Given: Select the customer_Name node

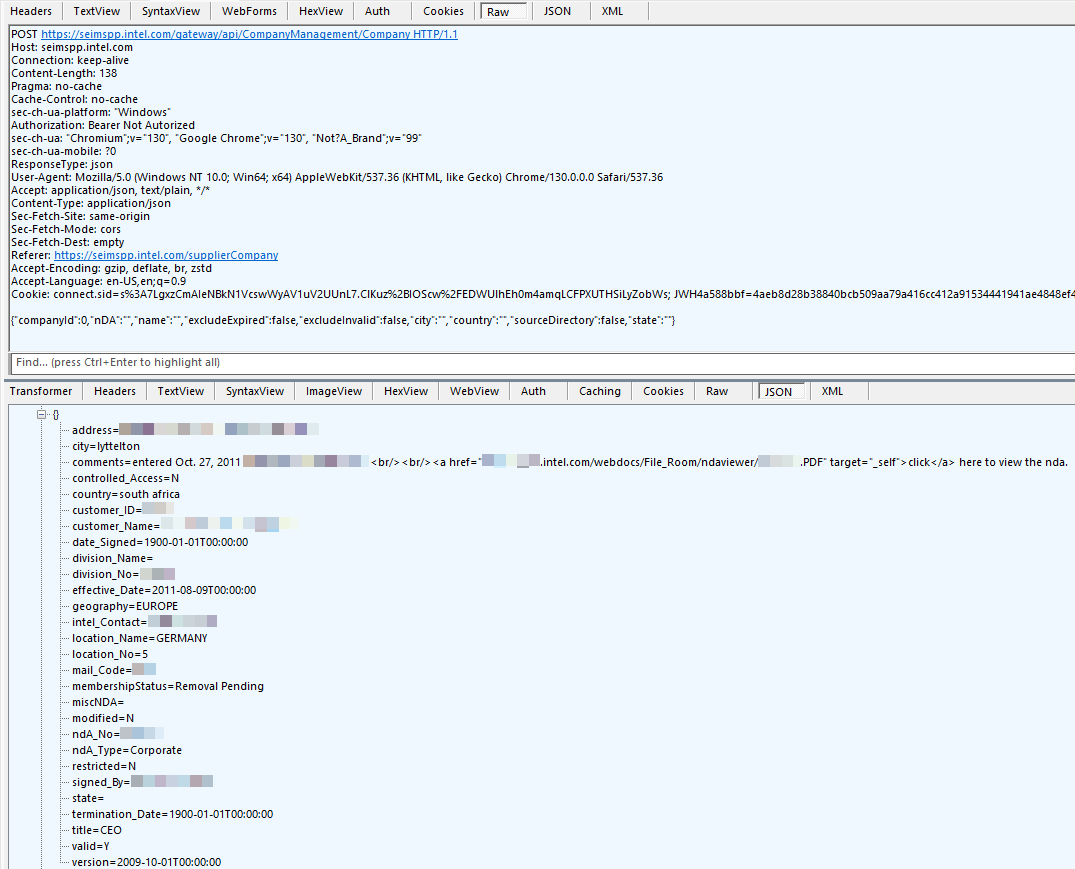Looking at the screenshot, I should tap(184, 526).
